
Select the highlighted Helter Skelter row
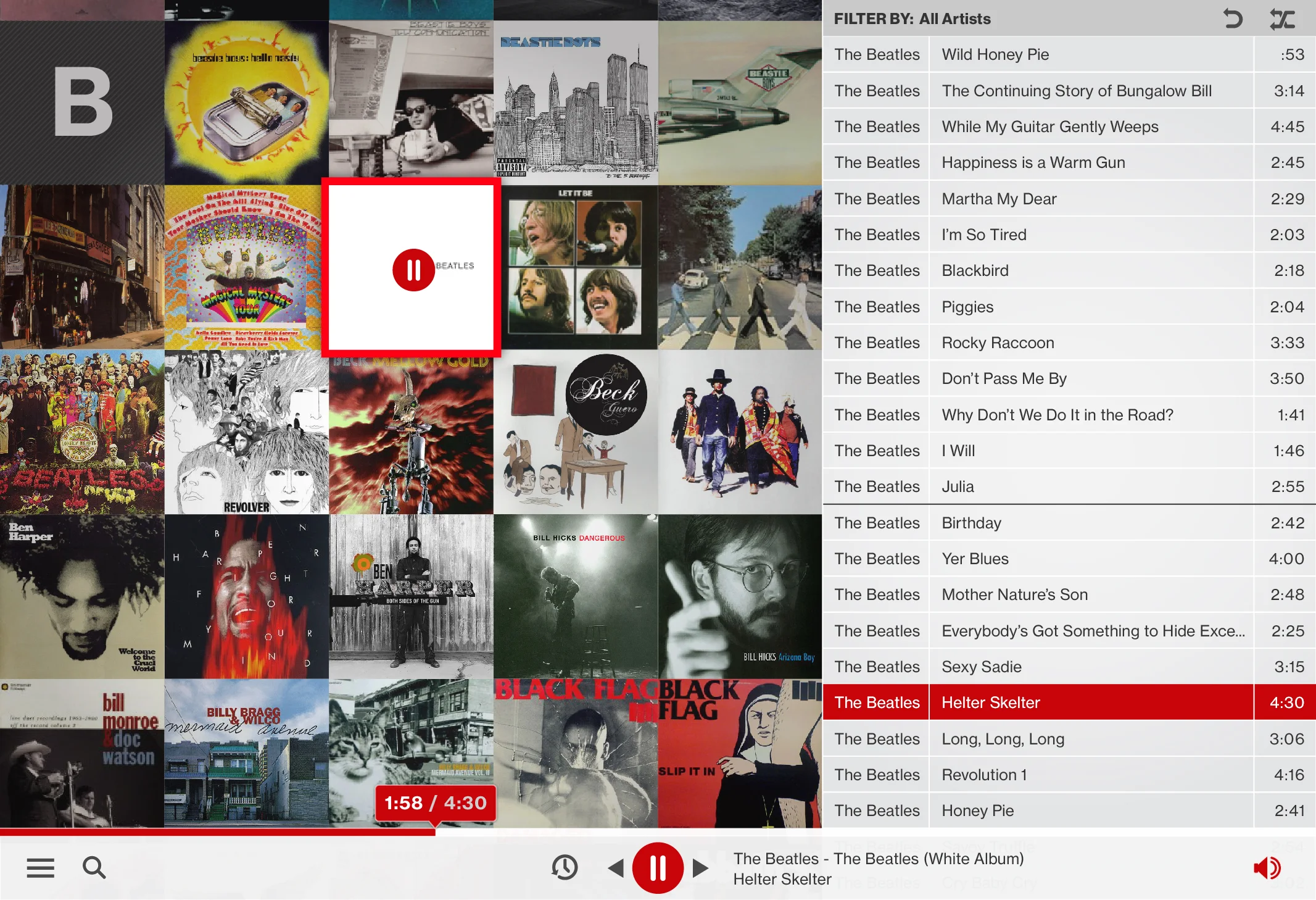pos(1069,702)
